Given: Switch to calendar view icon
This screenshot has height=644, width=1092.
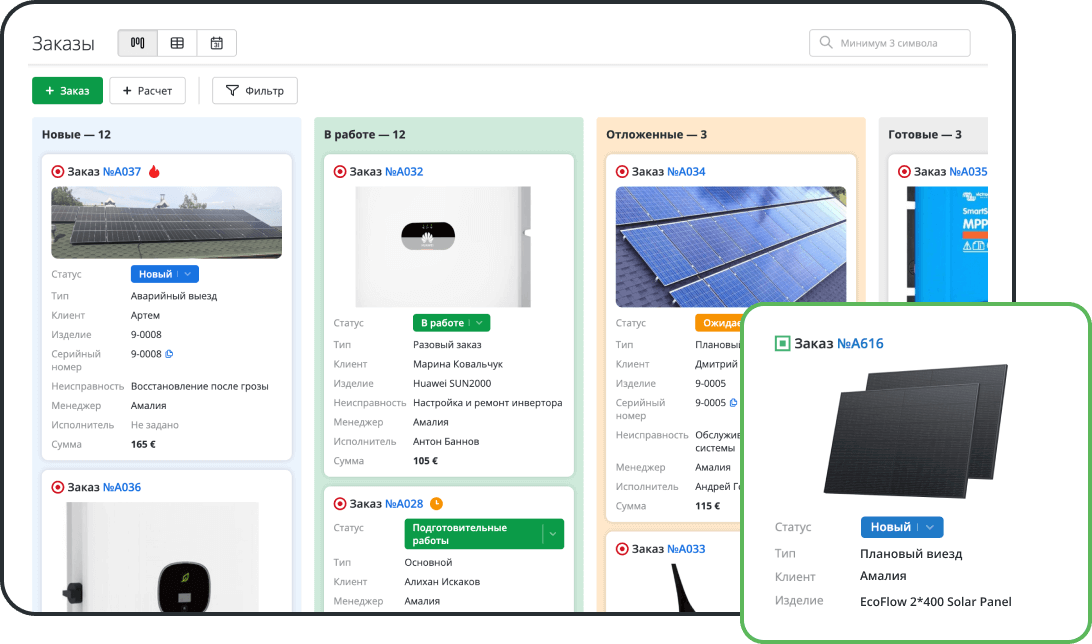Looking at the screenshot, I should pyautogui.click(x=216, y=43).
